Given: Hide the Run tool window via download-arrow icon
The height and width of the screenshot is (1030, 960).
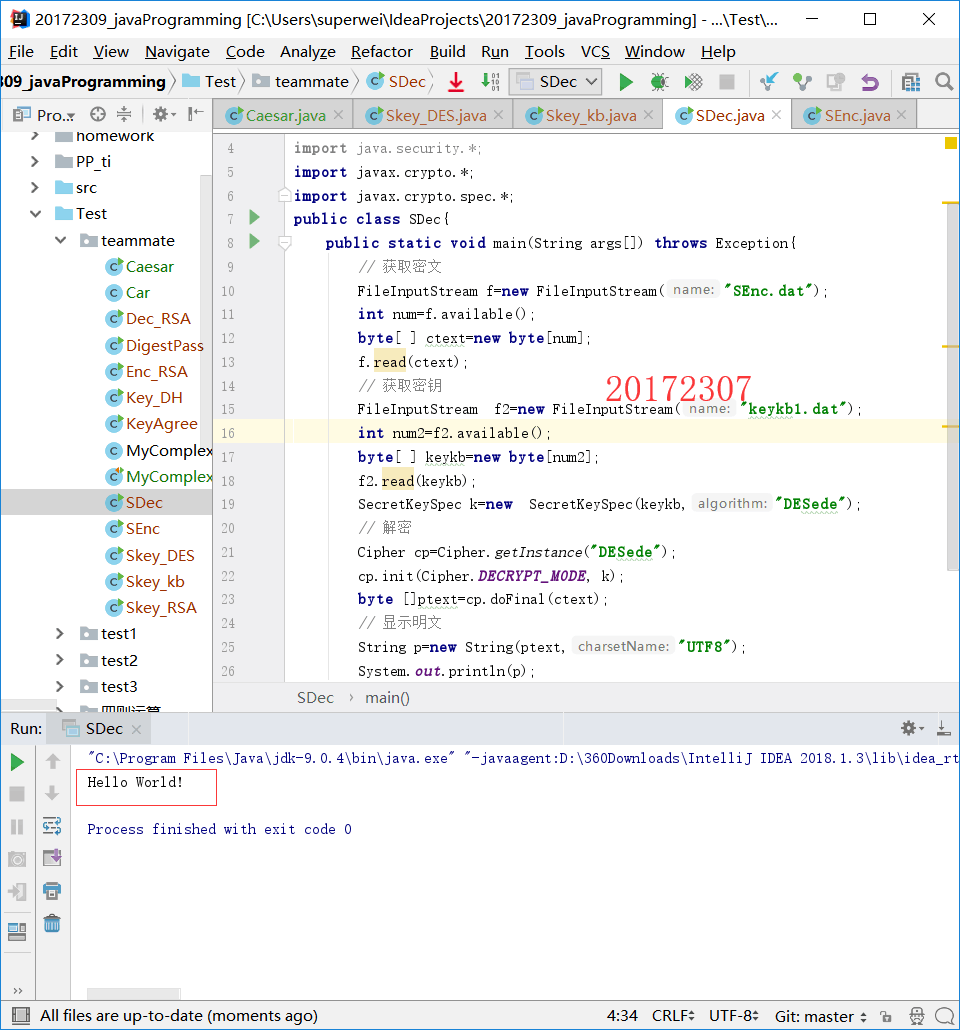Looking at the screenshot, I should point(944,728).
